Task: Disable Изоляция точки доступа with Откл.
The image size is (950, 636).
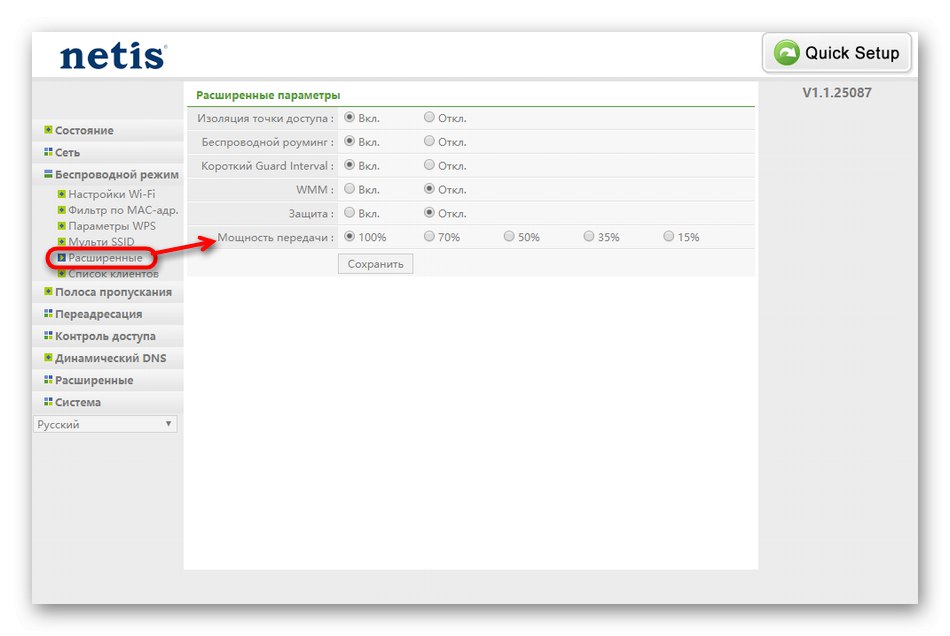Action: click(x=429, y=117)
